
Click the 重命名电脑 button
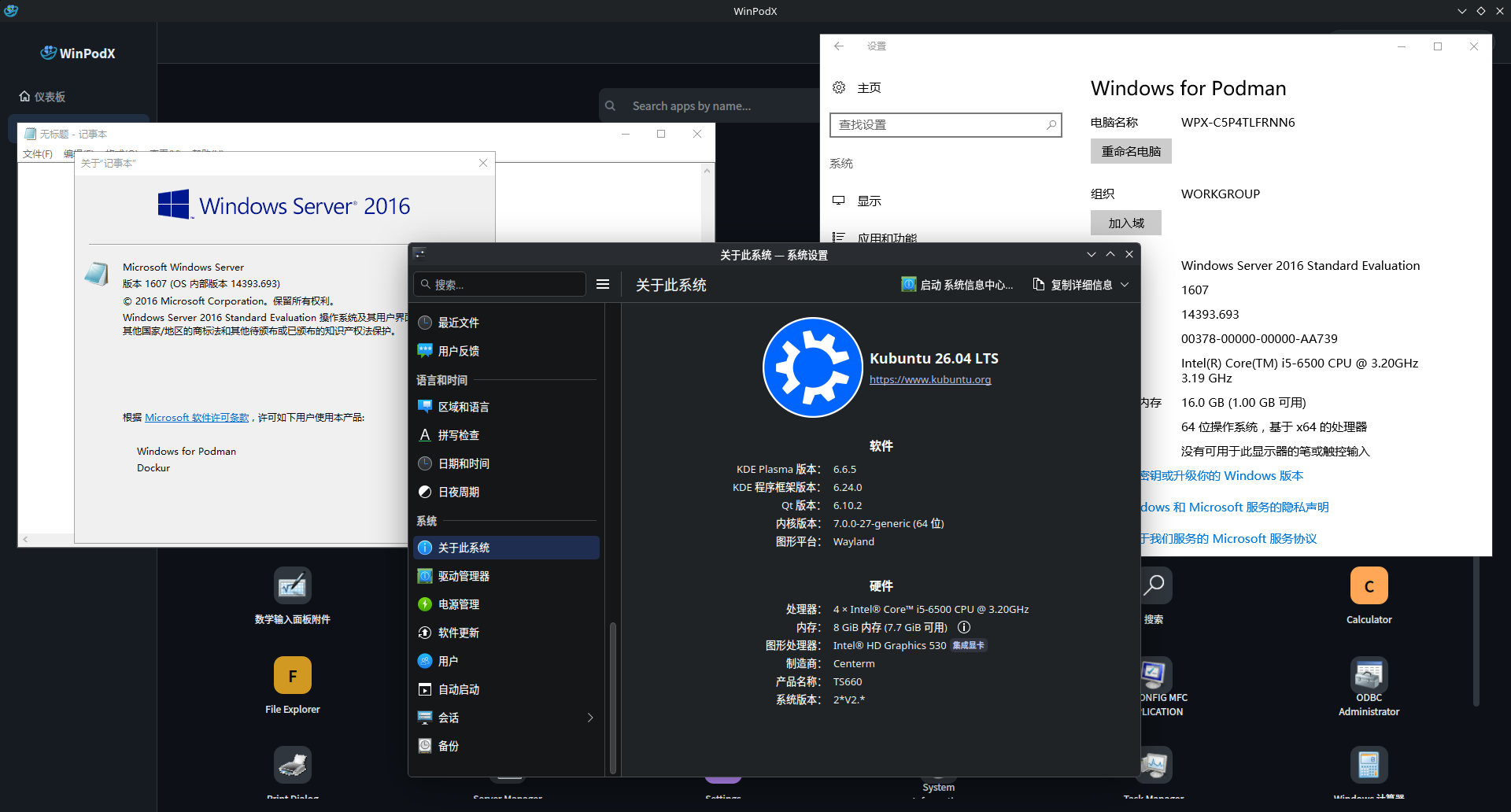(x=1131, y=151)
